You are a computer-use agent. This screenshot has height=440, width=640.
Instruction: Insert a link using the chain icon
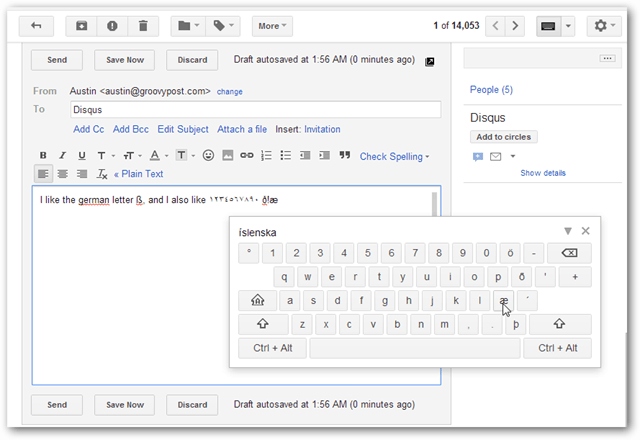247,156
